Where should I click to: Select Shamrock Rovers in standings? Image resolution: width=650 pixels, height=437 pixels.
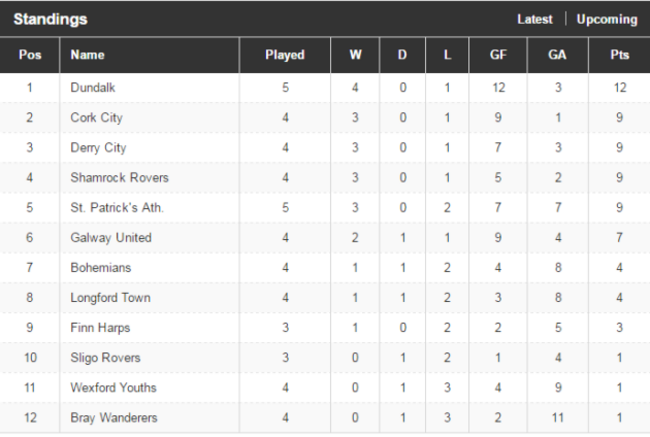[119, 177]
